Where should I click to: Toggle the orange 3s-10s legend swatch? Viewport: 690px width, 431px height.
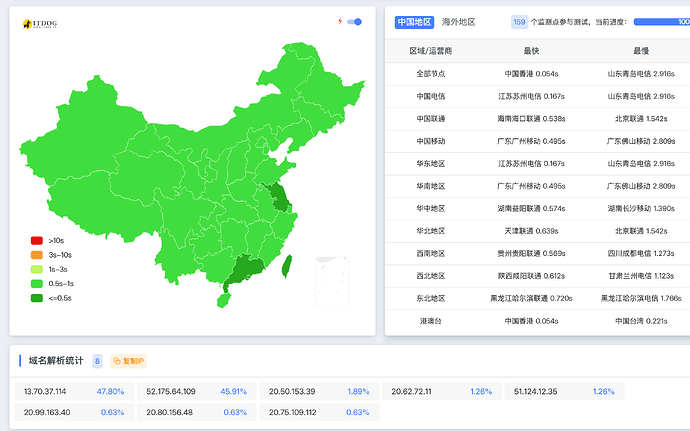pyautogui.click(x=37, y=254)
